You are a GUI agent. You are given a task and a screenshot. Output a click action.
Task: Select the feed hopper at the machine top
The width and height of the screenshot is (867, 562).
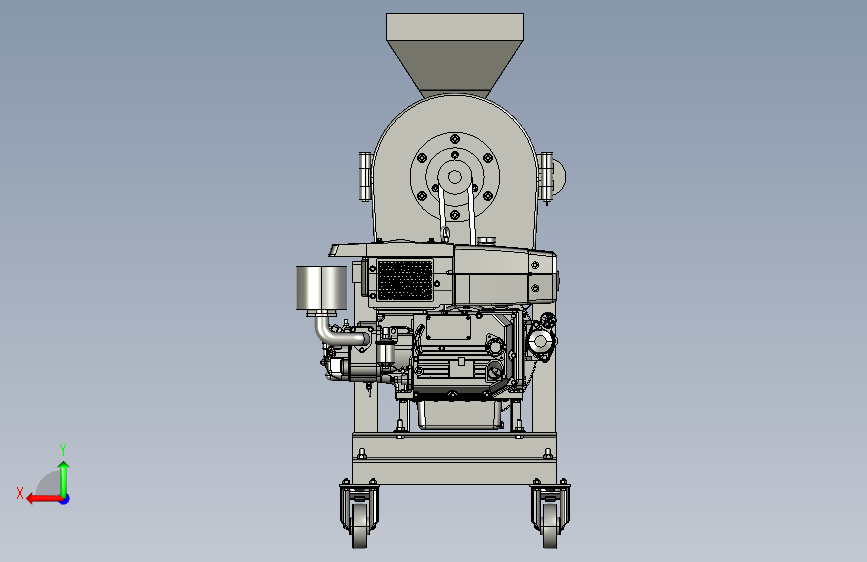pos(455,55)
